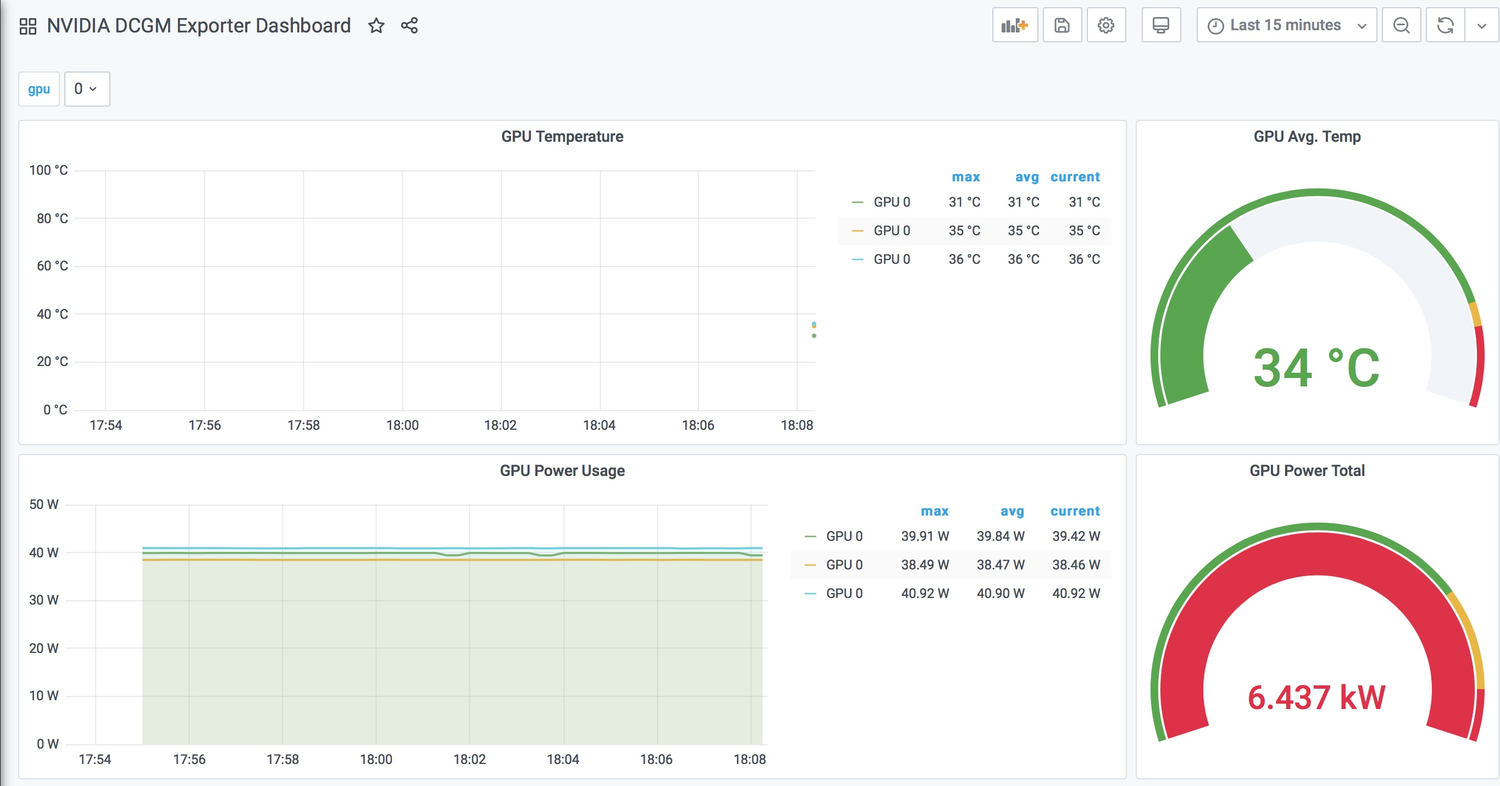Open the dashboards grid icon
The width and height of the screenshot is (1500, 786).
(28, 26)
